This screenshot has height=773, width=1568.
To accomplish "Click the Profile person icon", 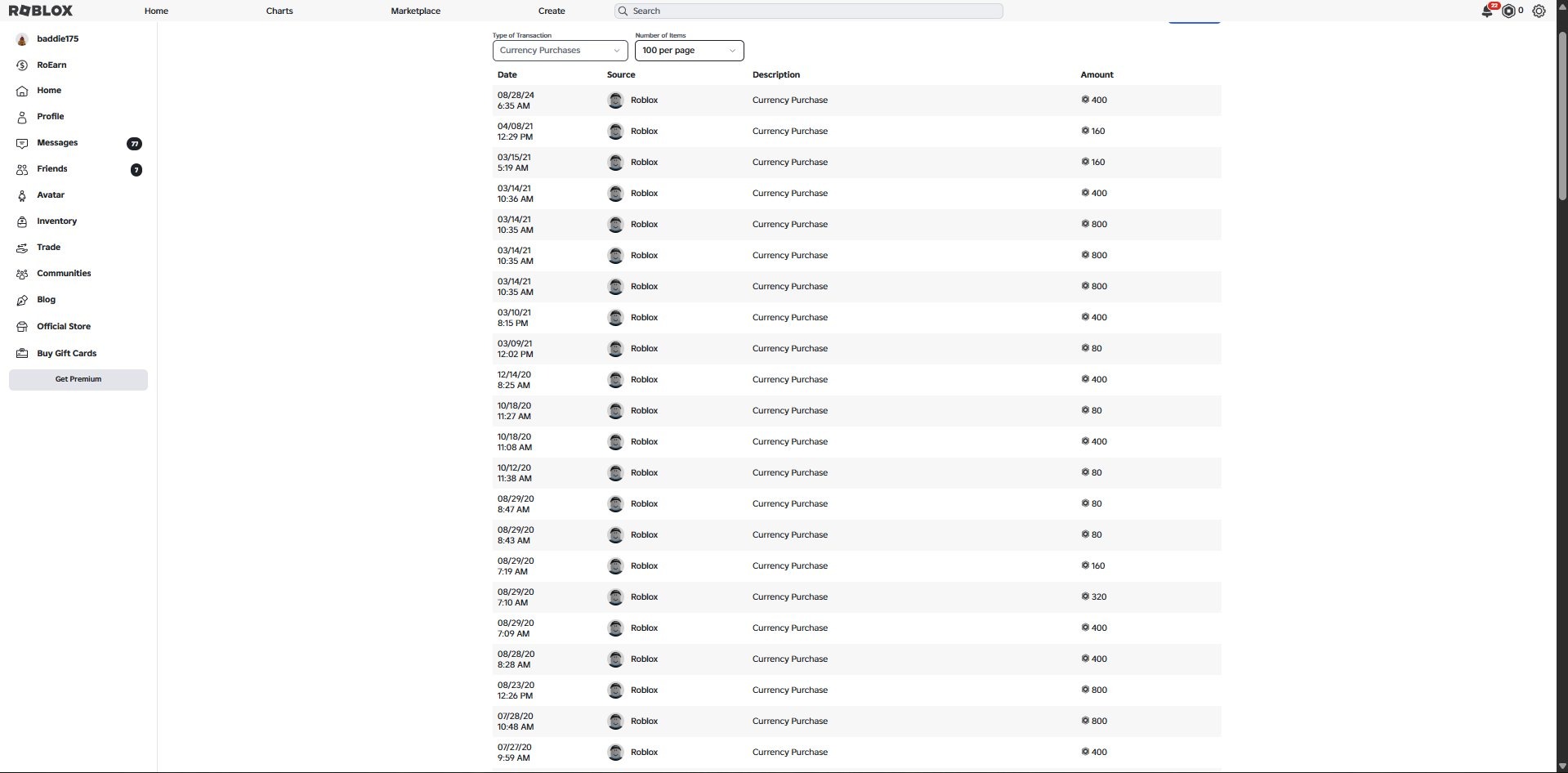I will (x=22, y=117).
